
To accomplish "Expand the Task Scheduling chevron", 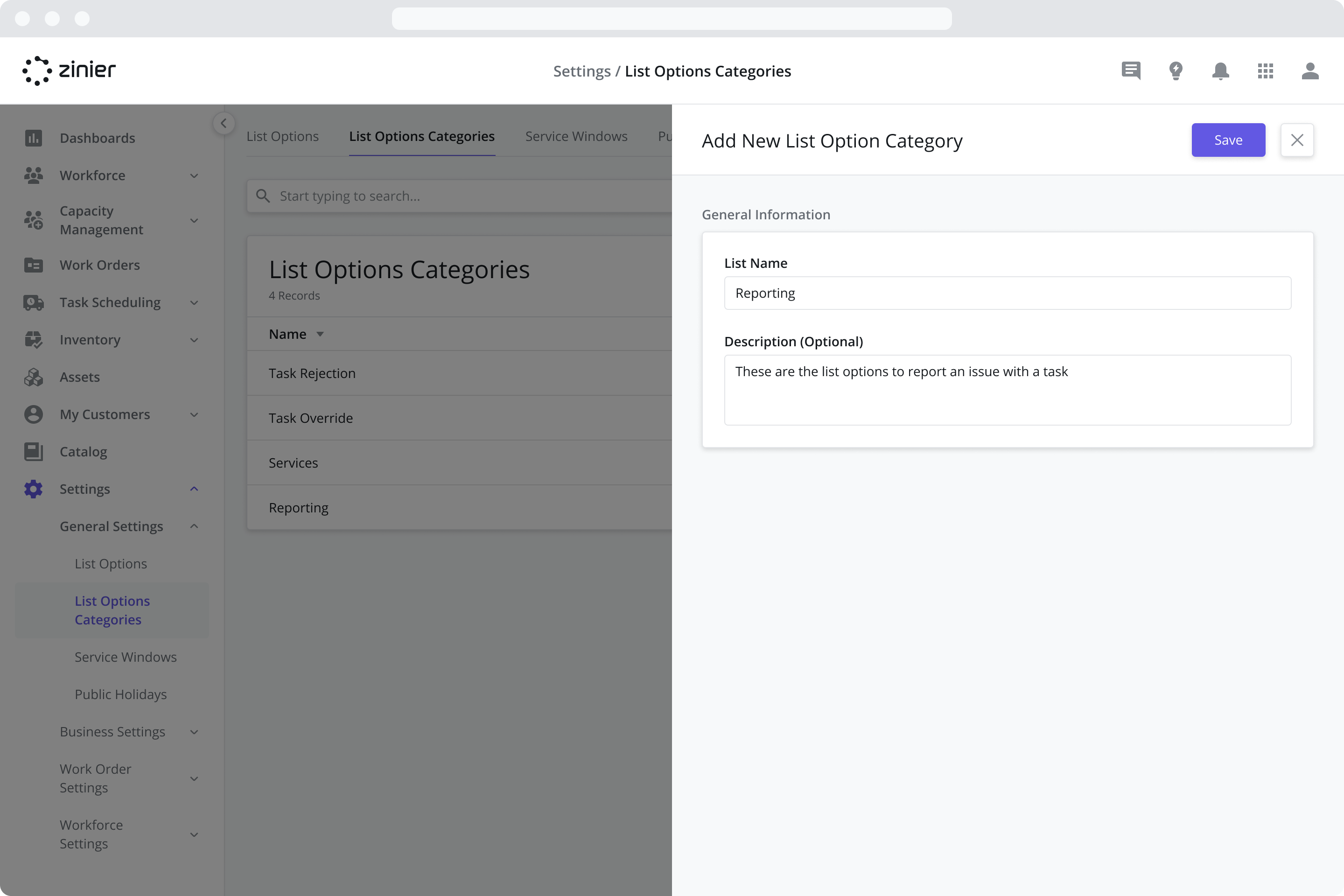I will [194, 302].
